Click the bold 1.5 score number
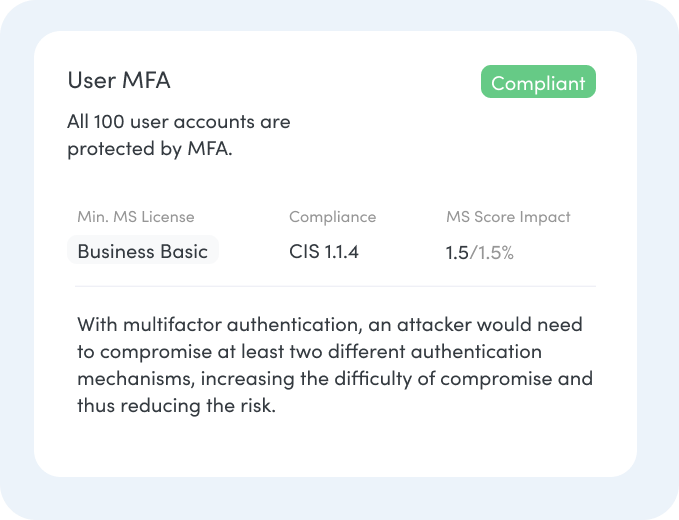The height and width of the screenshot is (520, 679). click(x=457, y=253)
